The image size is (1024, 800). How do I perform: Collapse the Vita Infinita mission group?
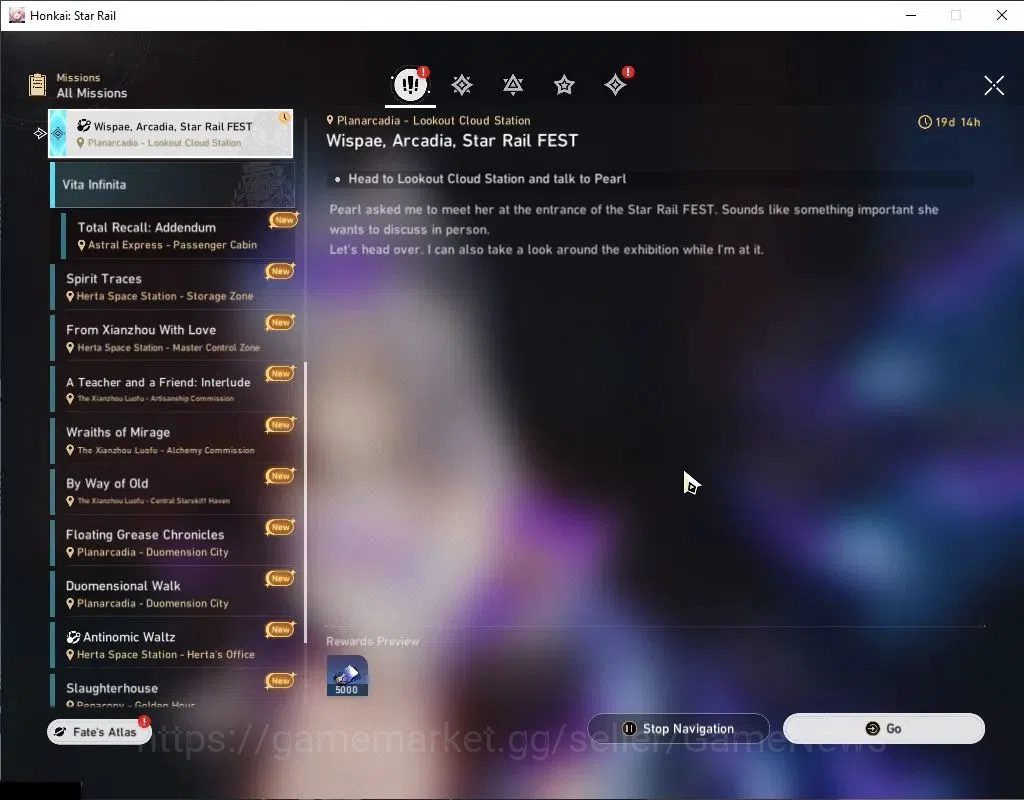[172, 185]
